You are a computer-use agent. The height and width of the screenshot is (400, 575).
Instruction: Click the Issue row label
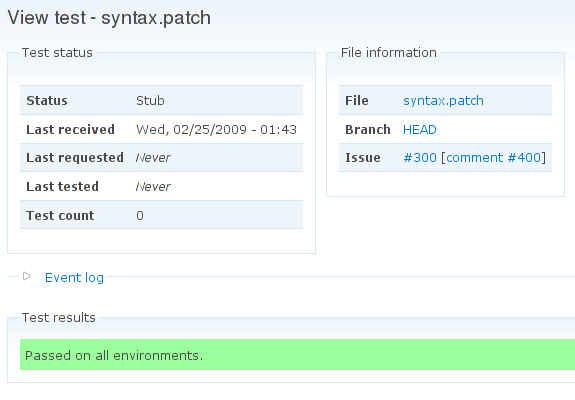363,158
